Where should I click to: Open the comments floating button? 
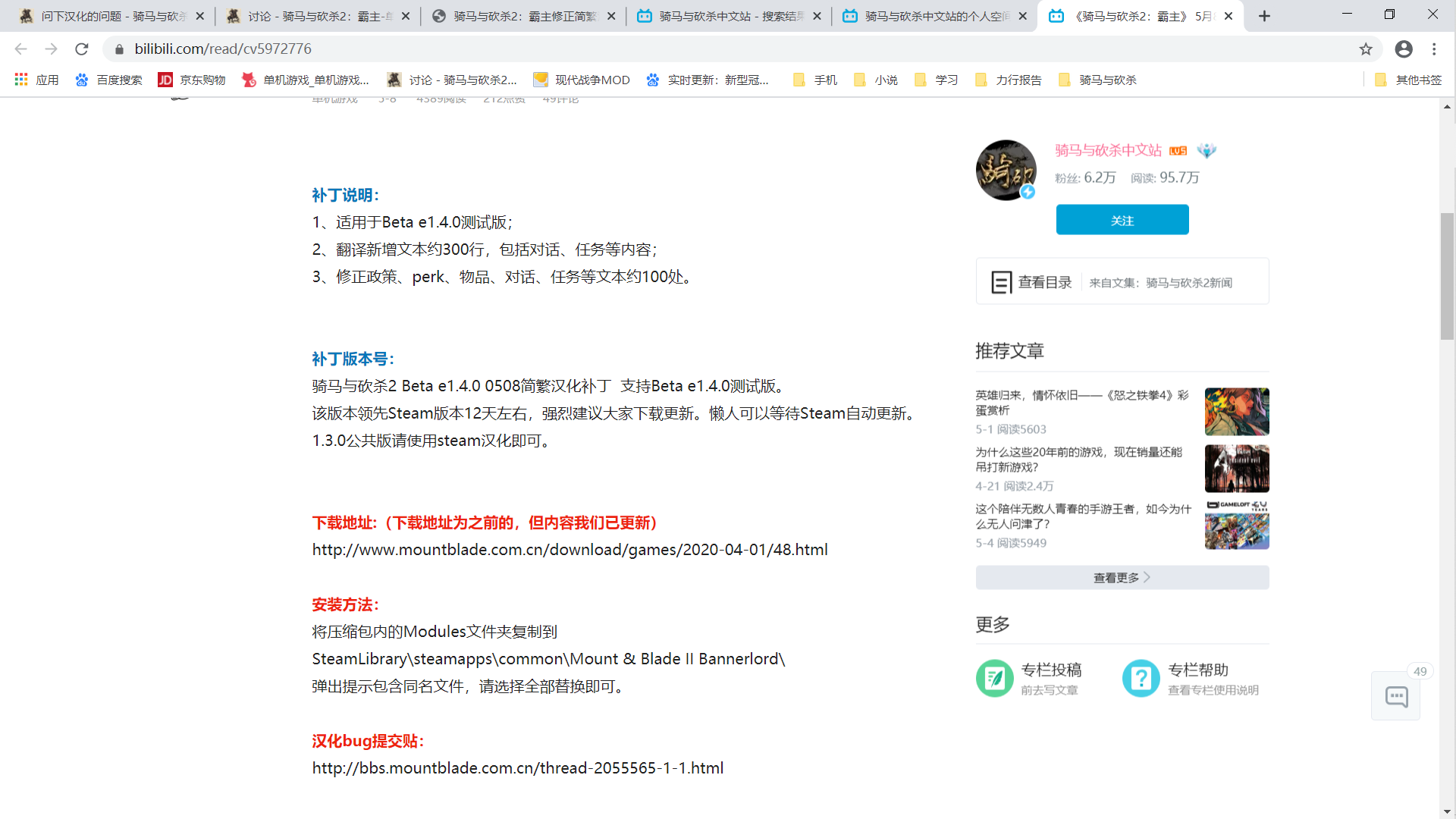pos(1396,696)
